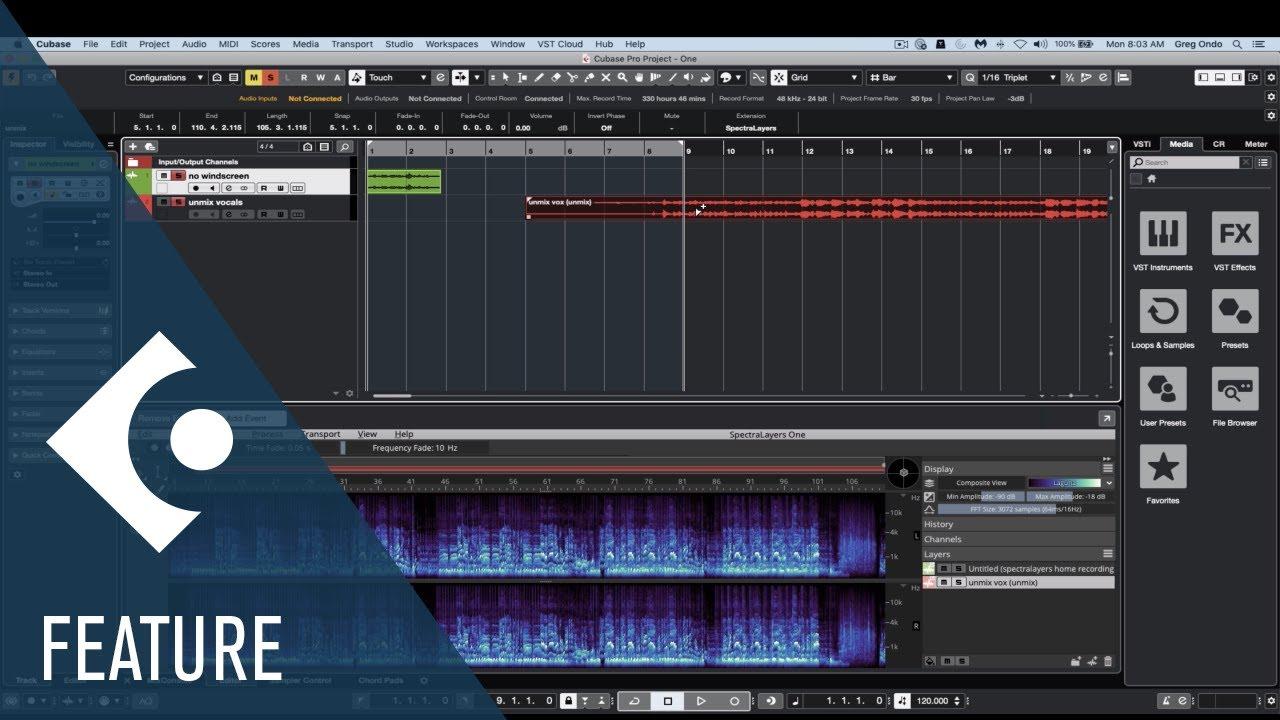Viewport: 1280px width, 720px height.
Task: Toggle global Read automation R button
Action: click(x=304, y=77)
